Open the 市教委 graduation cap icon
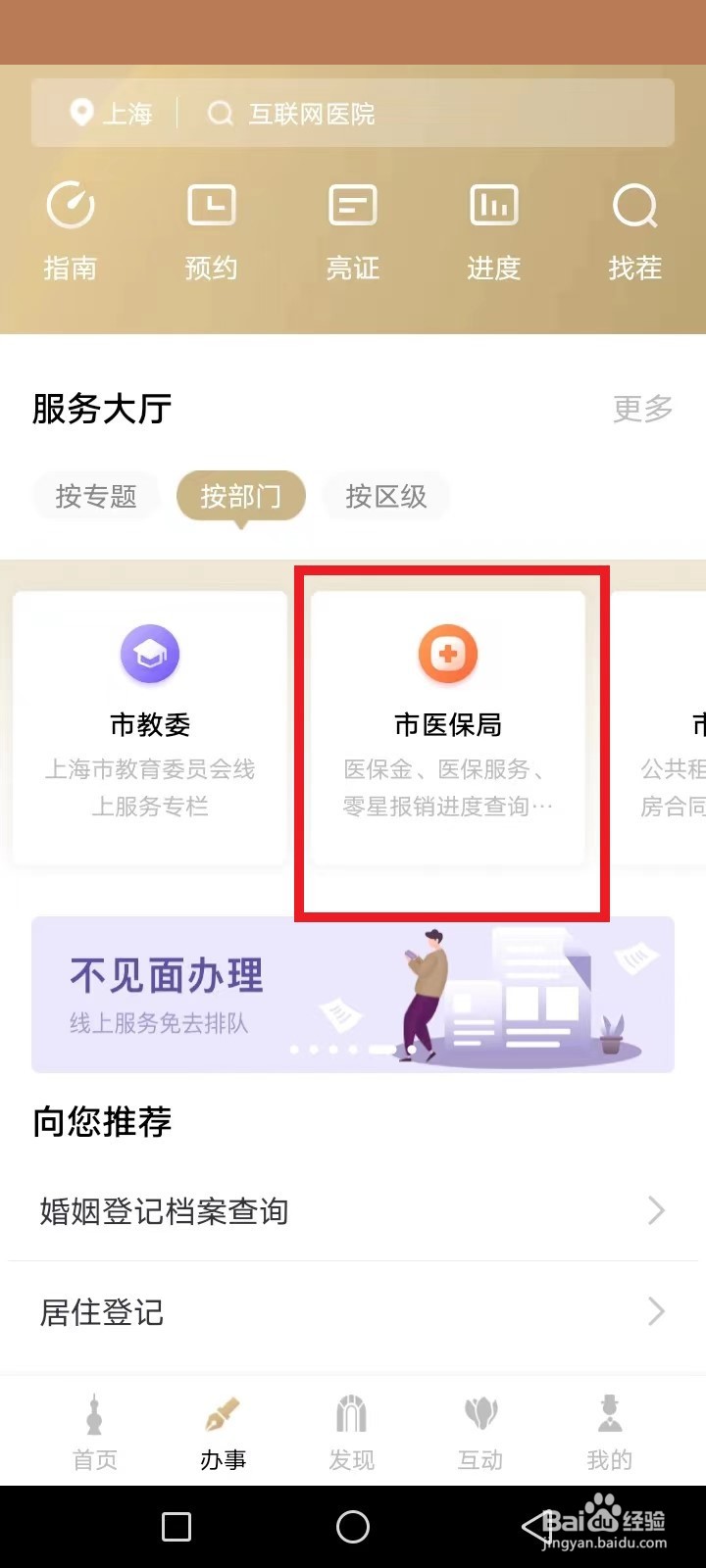This screenshot has width=706, height=1568. click(150, 655)
